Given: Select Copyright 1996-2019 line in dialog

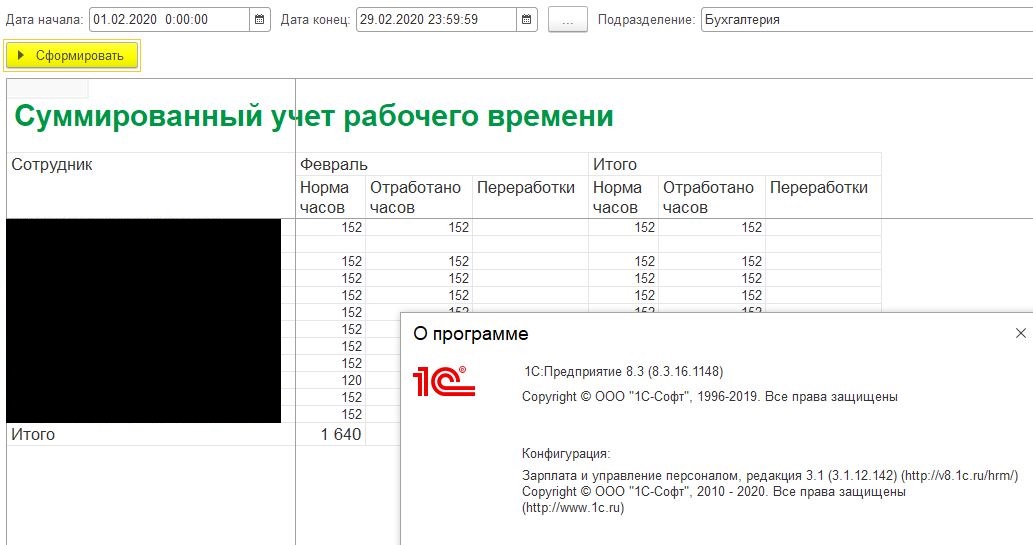Looking at the screenshot, I should (x=710, y=397).
